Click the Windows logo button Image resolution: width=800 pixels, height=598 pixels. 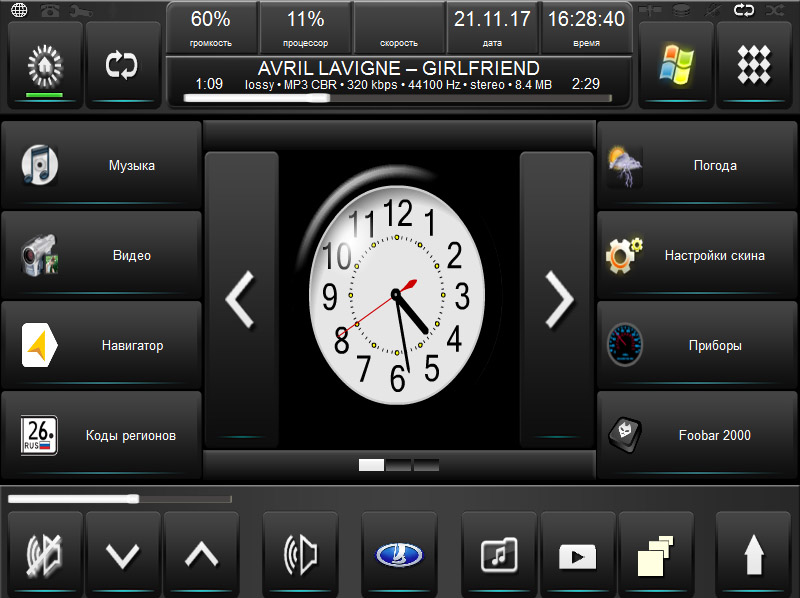675,65
